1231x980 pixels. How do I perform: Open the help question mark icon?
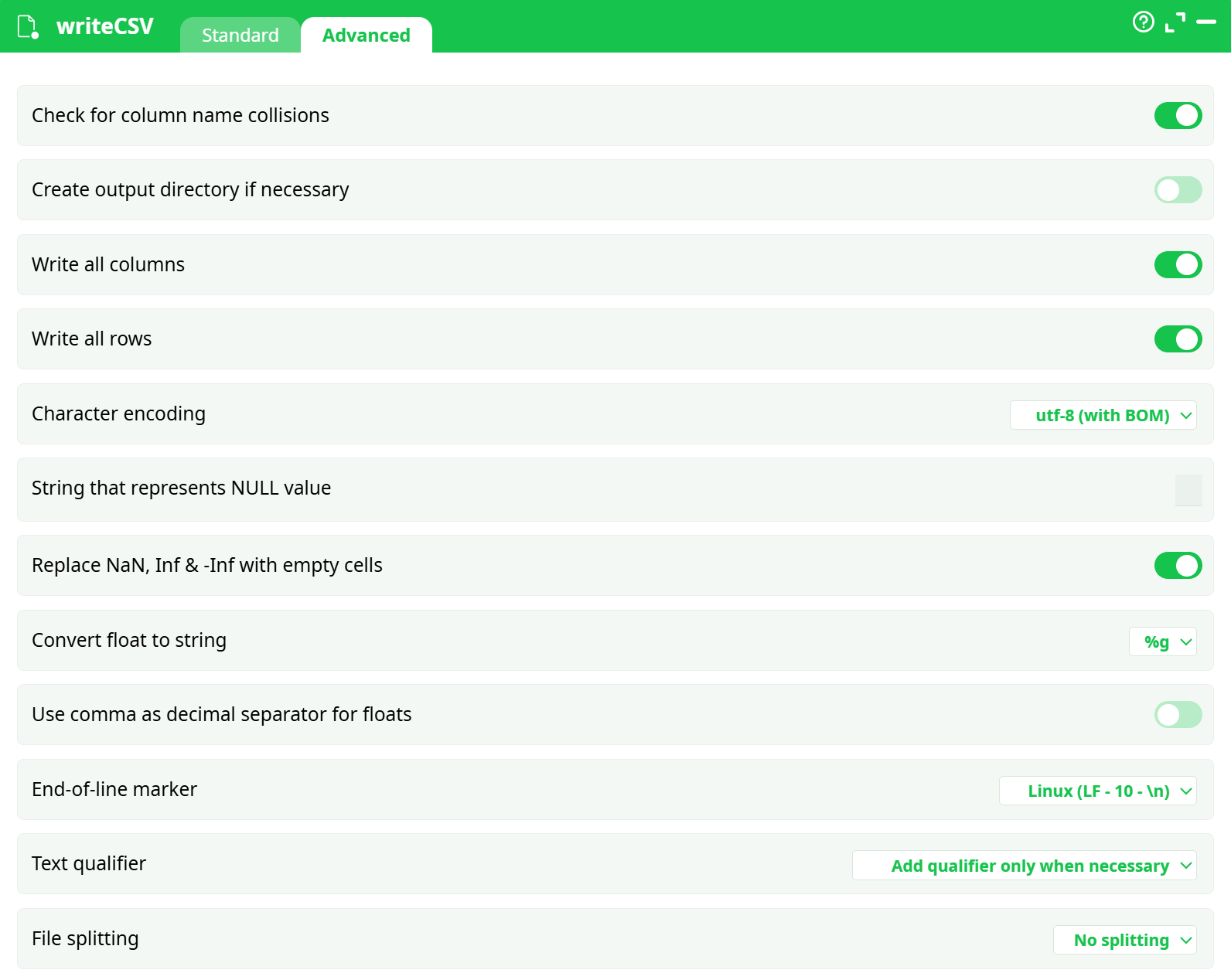coord(1143,22)
